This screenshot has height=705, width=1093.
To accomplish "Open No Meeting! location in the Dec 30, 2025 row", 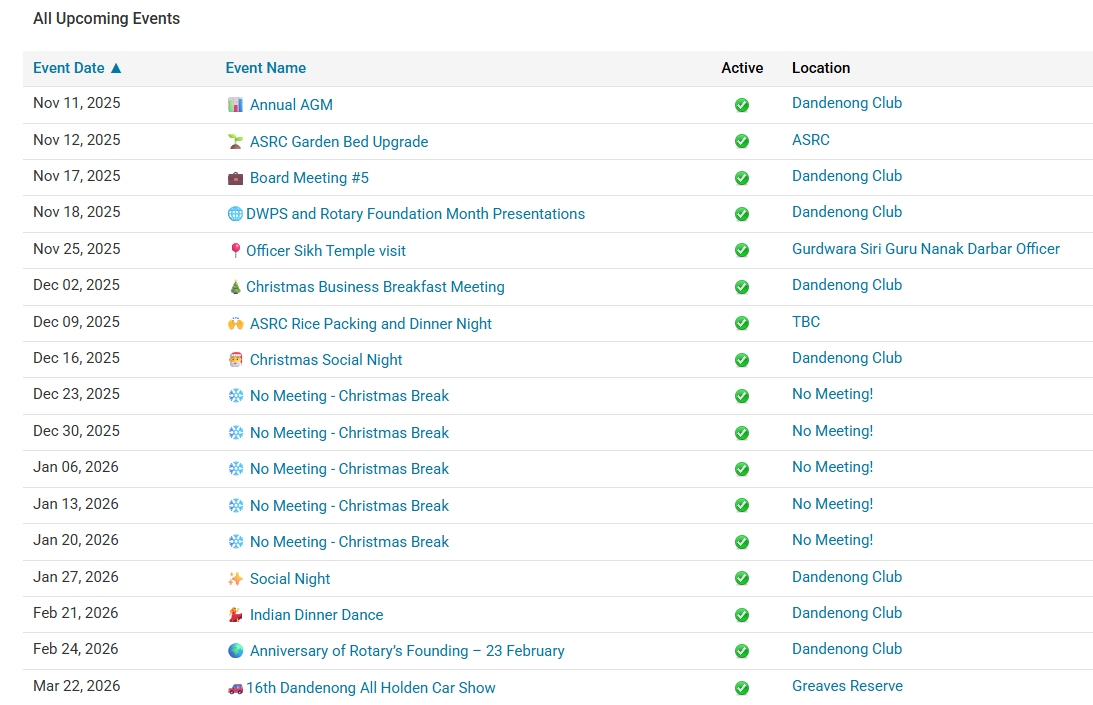I will point(832,431).
